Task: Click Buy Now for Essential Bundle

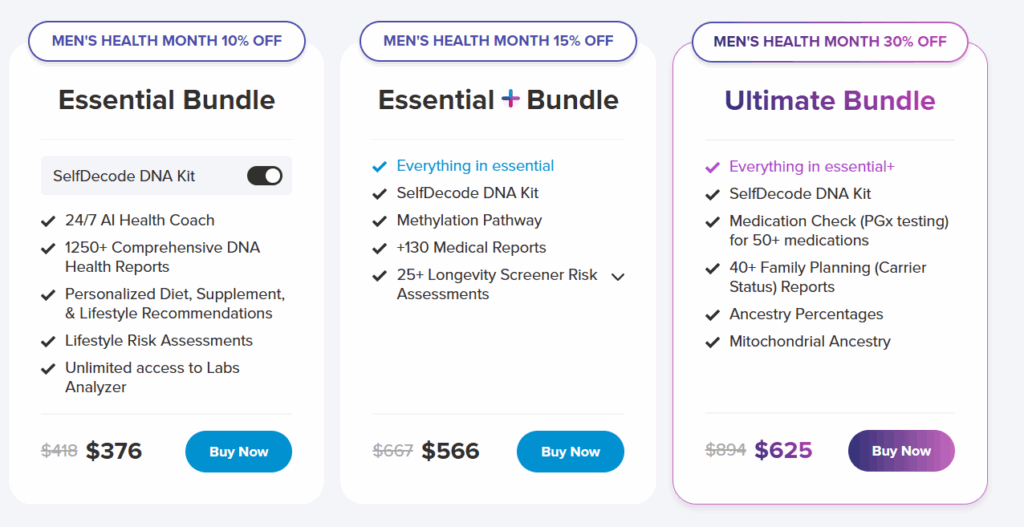Action: 238,452
